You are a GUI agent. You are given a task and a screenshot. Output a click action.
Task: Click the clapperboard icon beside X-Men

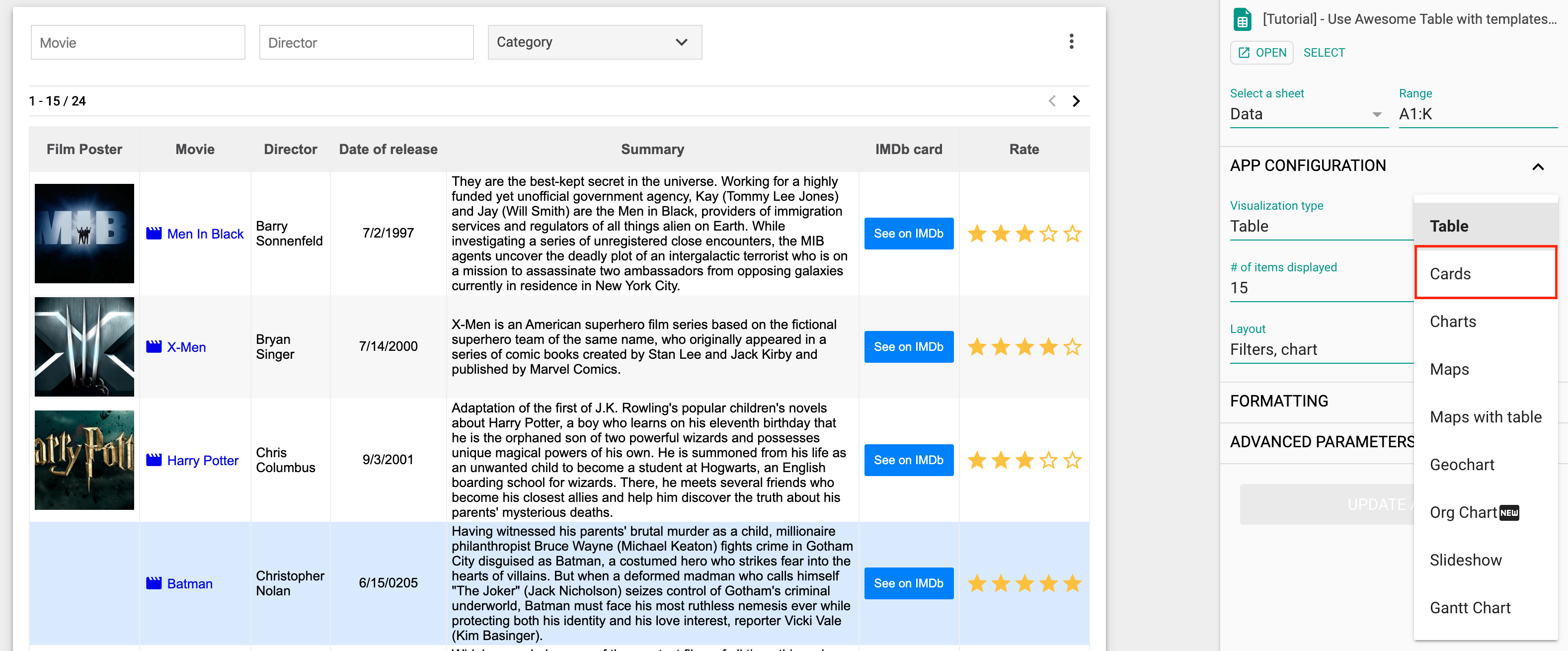154,346
